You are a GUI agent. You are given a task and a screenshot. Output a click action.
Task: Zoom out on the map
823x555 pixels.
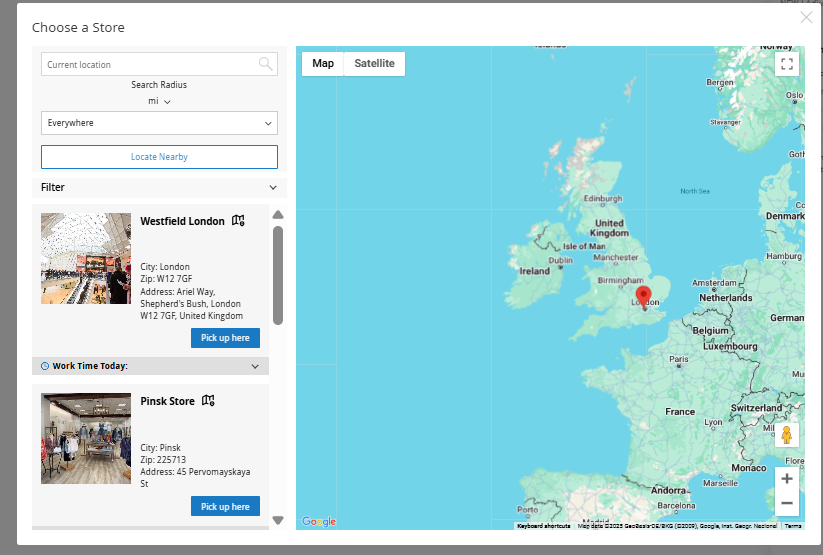[x=787, y=503]
